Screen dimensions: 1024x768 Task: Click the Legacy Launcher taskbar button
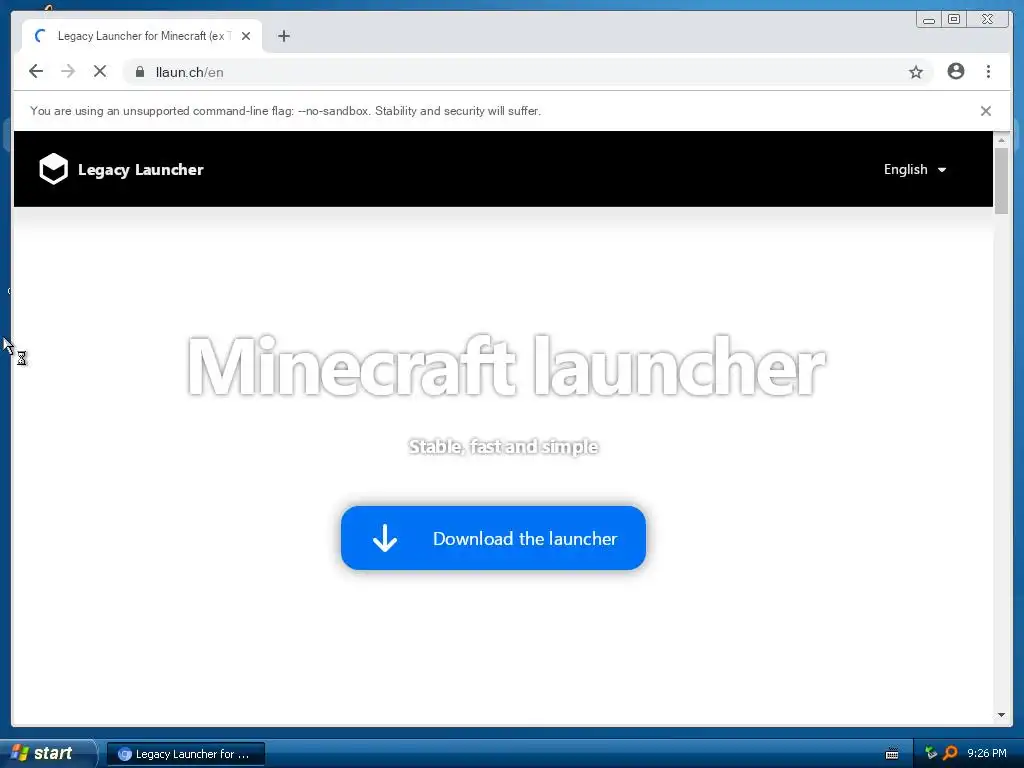coord(186,754)
